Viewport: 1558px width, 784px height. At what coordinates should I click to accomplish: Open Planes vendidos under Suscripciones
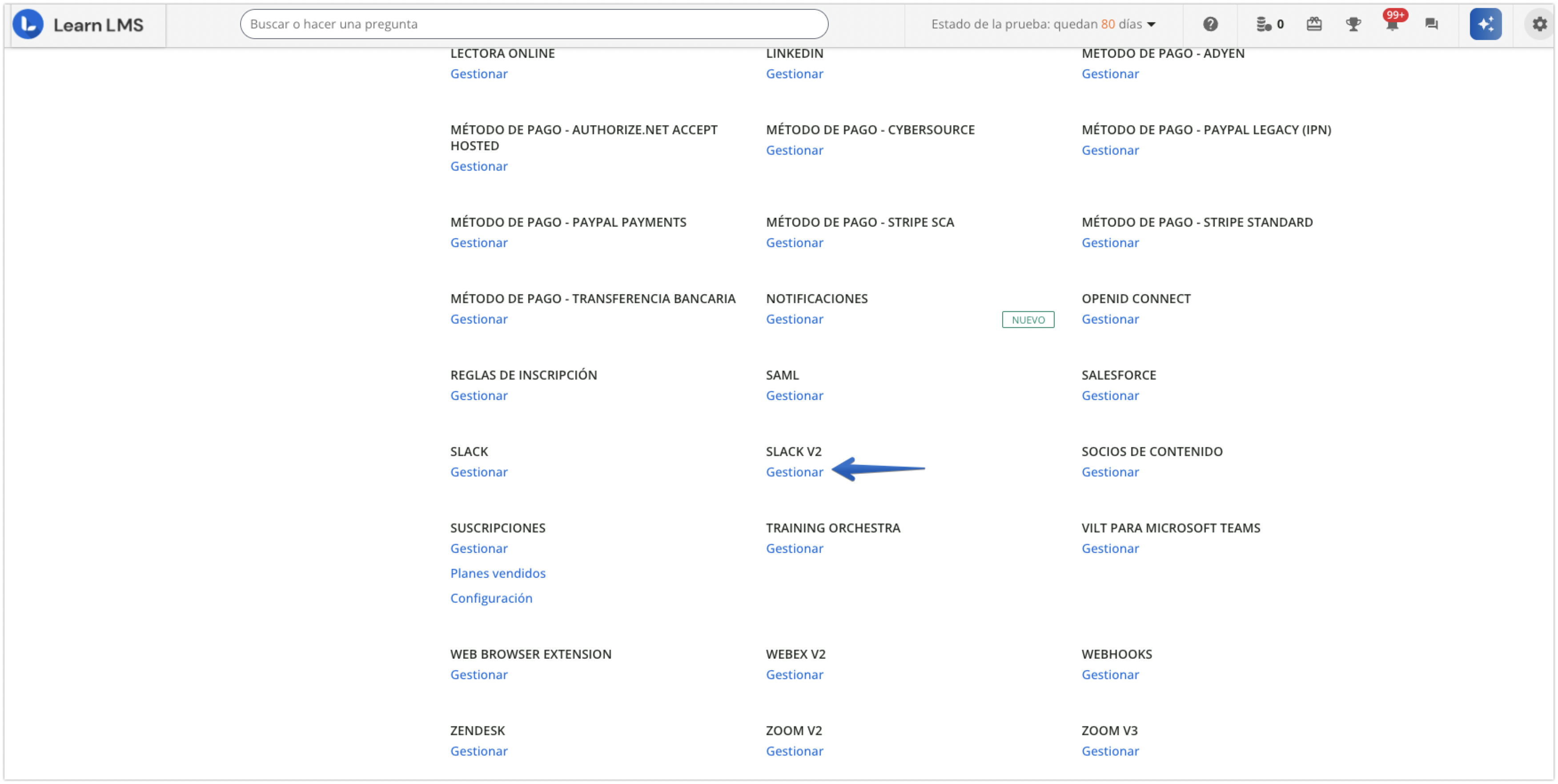(497, 573)
